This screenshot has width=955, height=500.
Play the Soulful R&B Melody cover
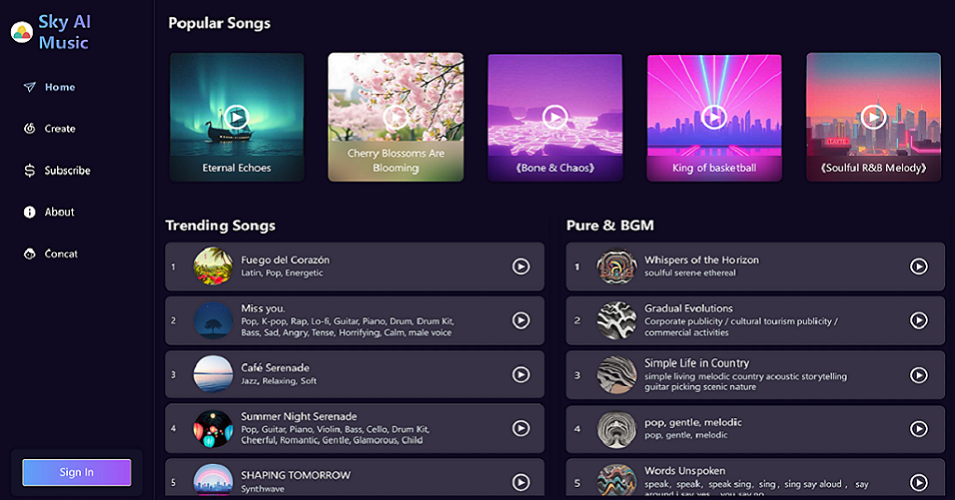pyautogui.click(x=873, y=118)
